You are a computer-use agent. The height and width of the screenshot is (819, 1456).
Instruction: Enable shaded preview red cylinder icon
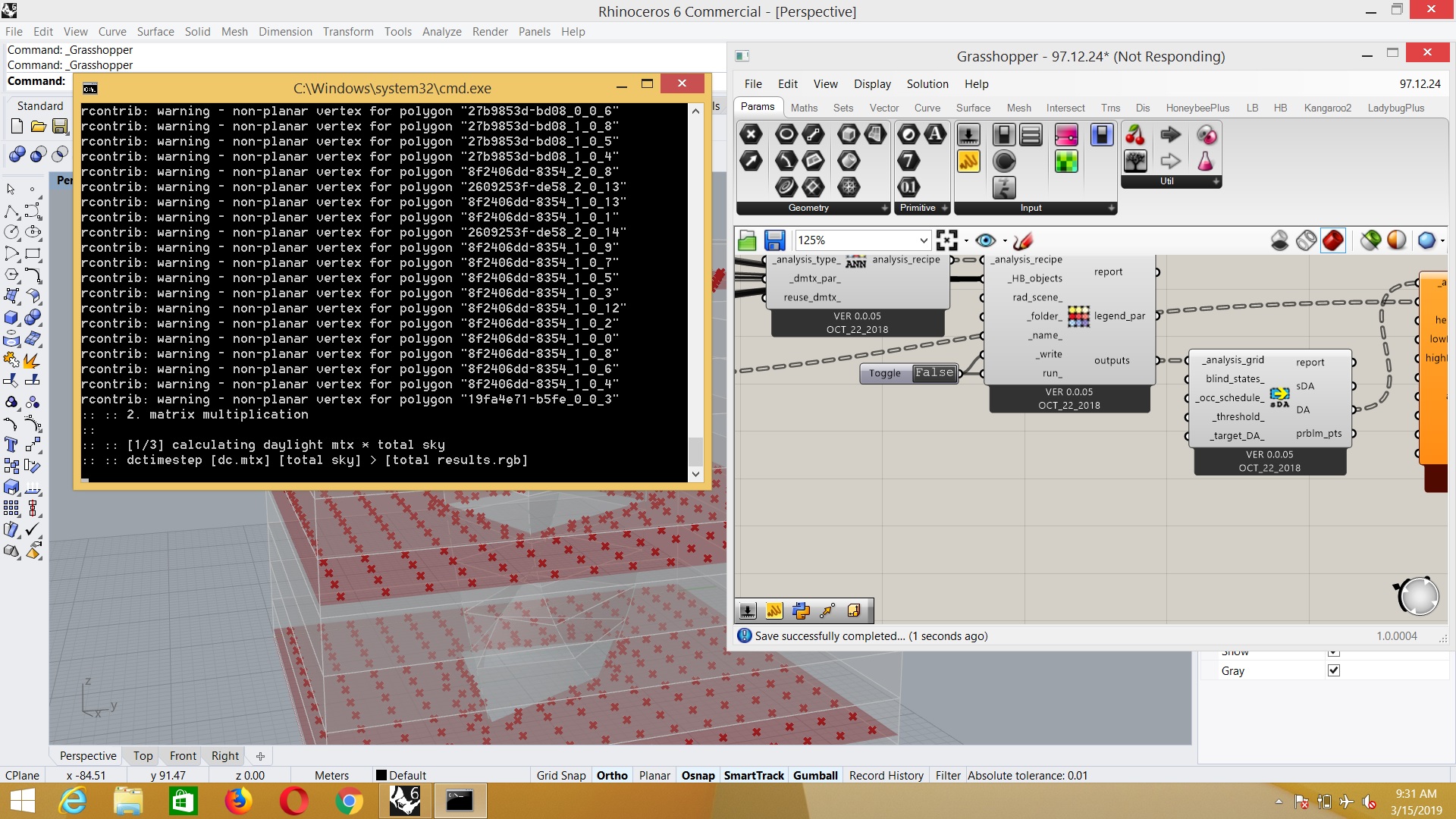(1332, 240)
